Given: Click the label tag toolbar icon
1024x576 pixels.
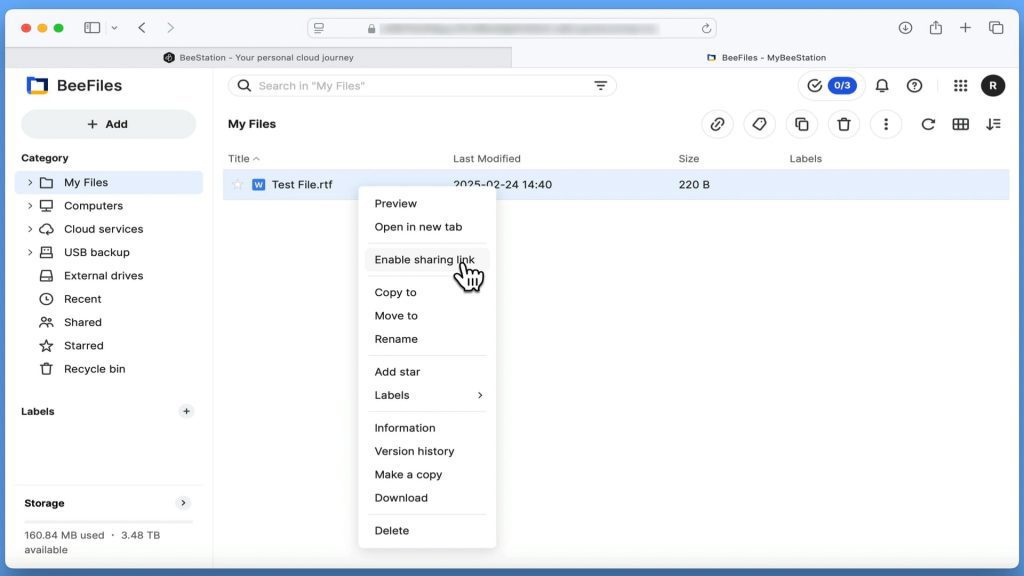Looking at the screenshot, I should coord(760,124).
